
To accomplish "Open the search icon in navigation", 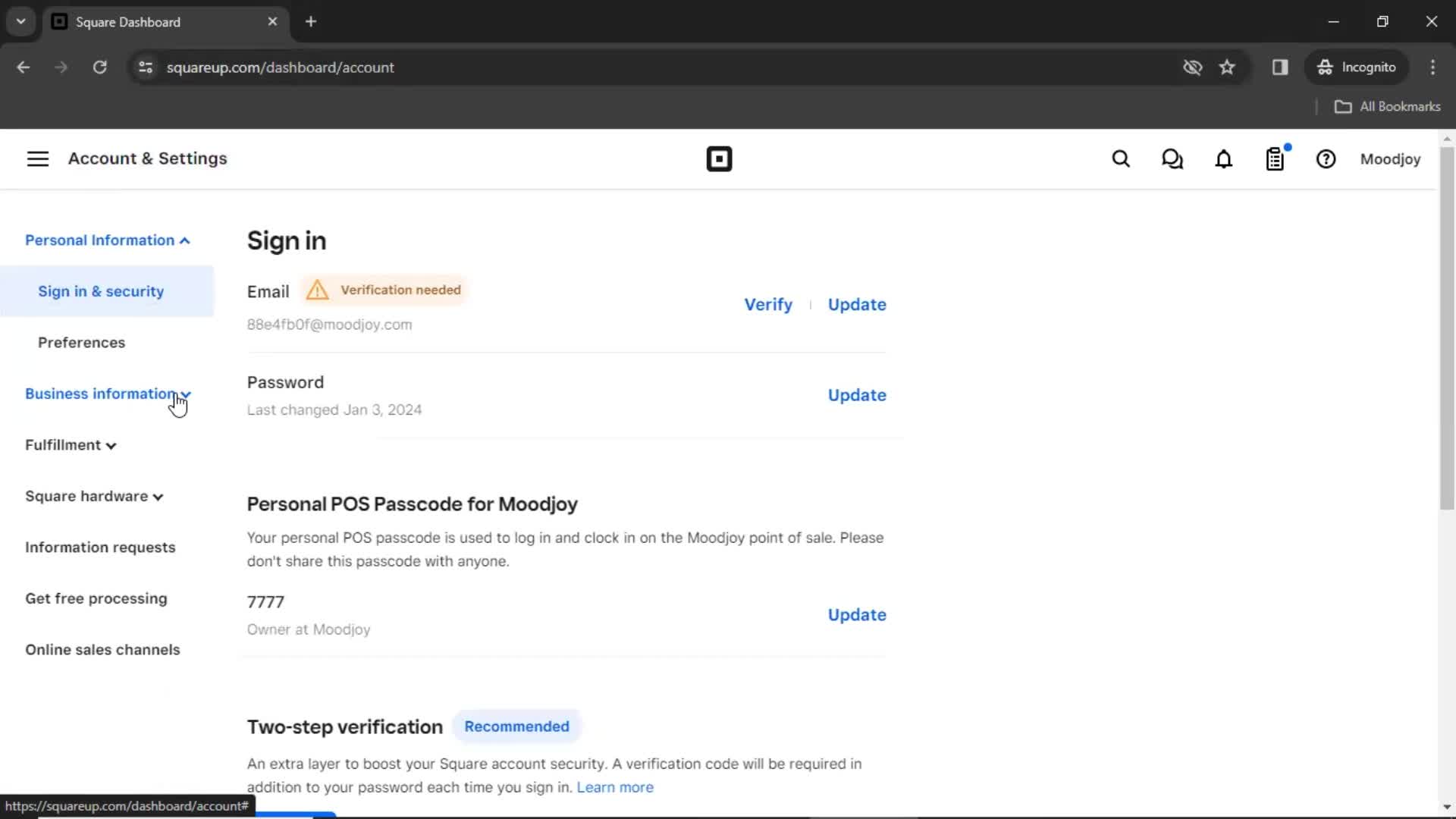I will click(1120, 159).
